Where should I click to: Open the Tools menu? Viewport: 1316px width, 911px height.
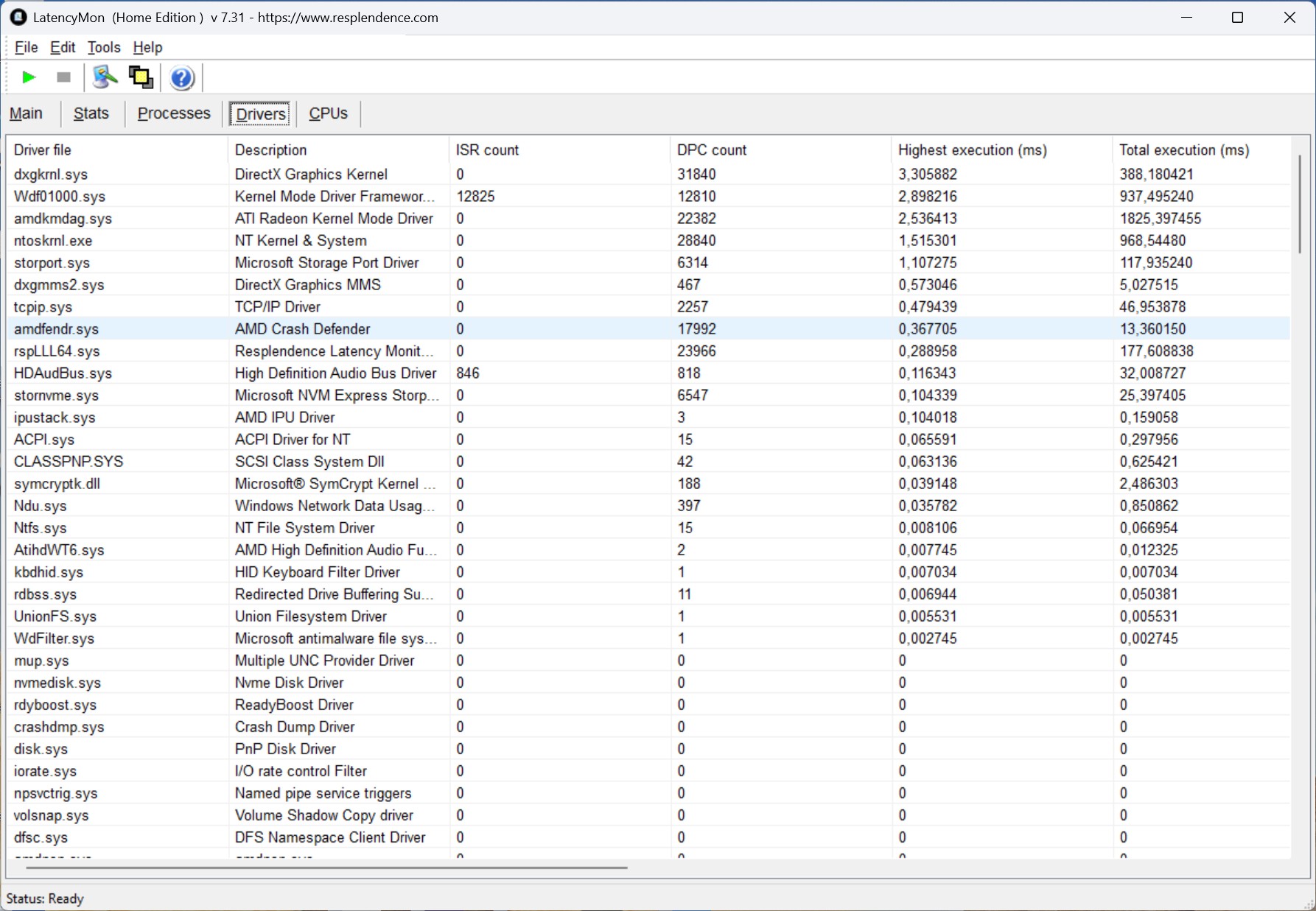(x=103, y=47)
